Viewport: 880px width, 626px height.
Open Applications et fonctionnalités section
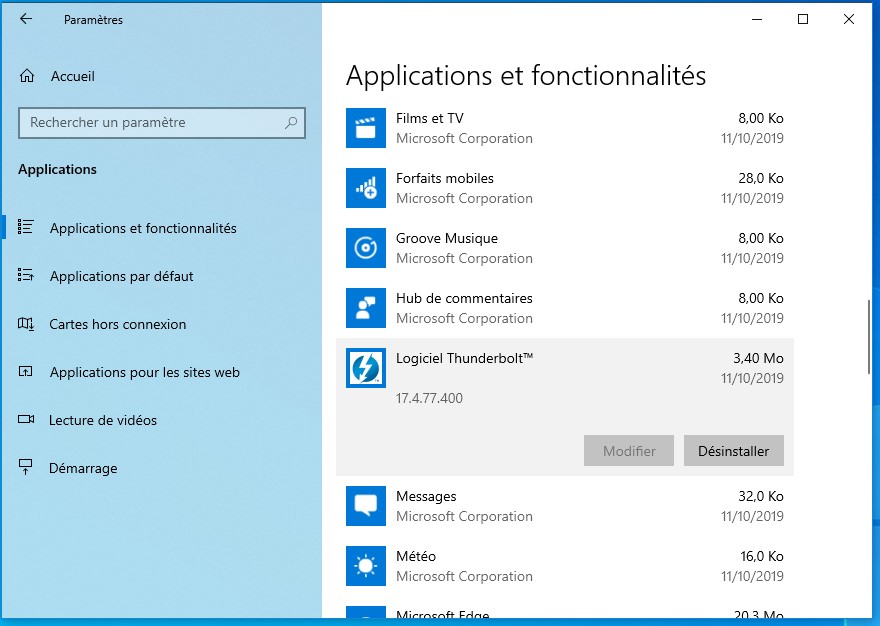tap(143, 228)
